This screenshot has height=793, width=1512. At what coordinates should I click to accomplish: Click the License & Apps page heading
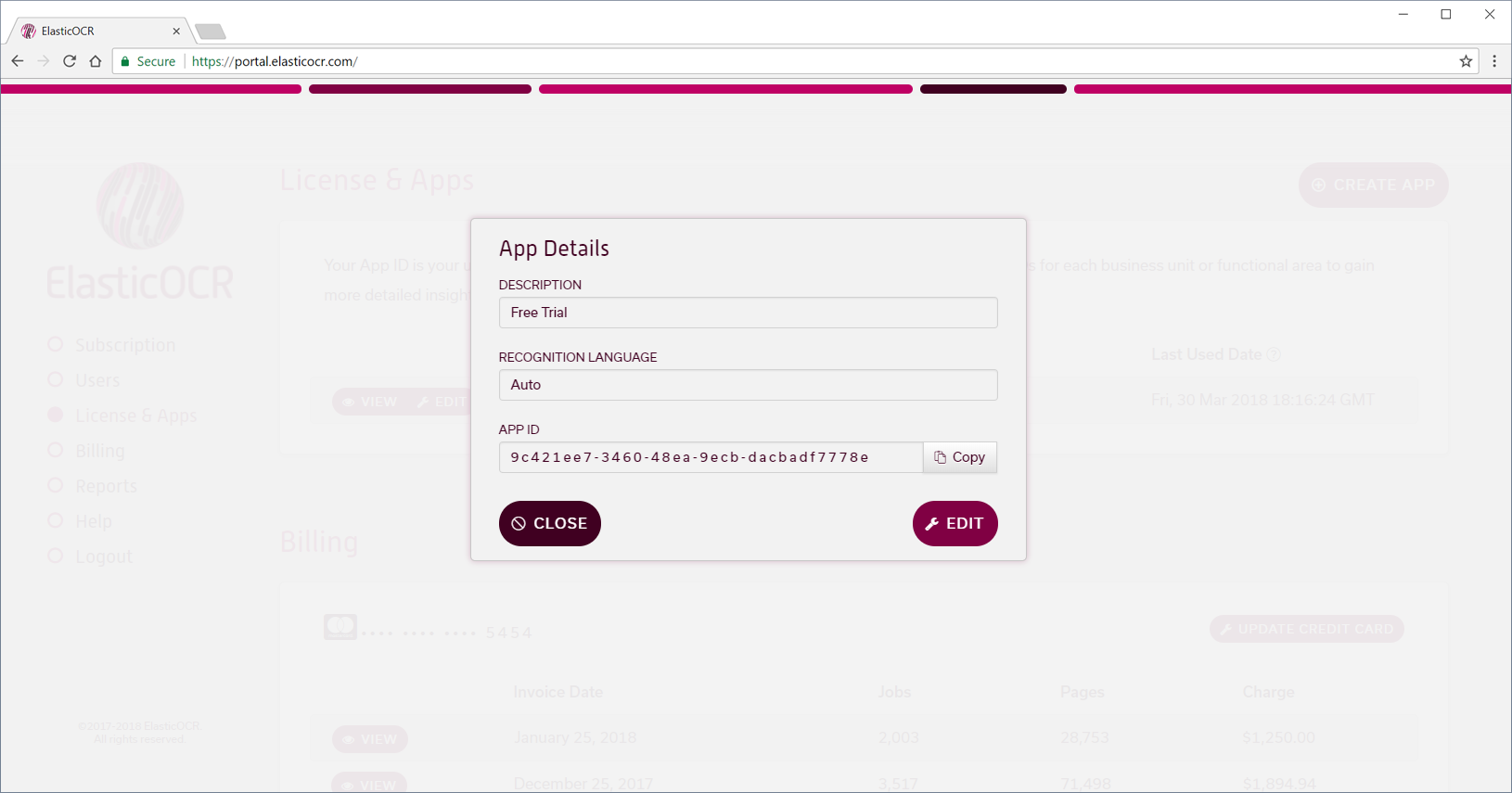click(x=377, y=180)
